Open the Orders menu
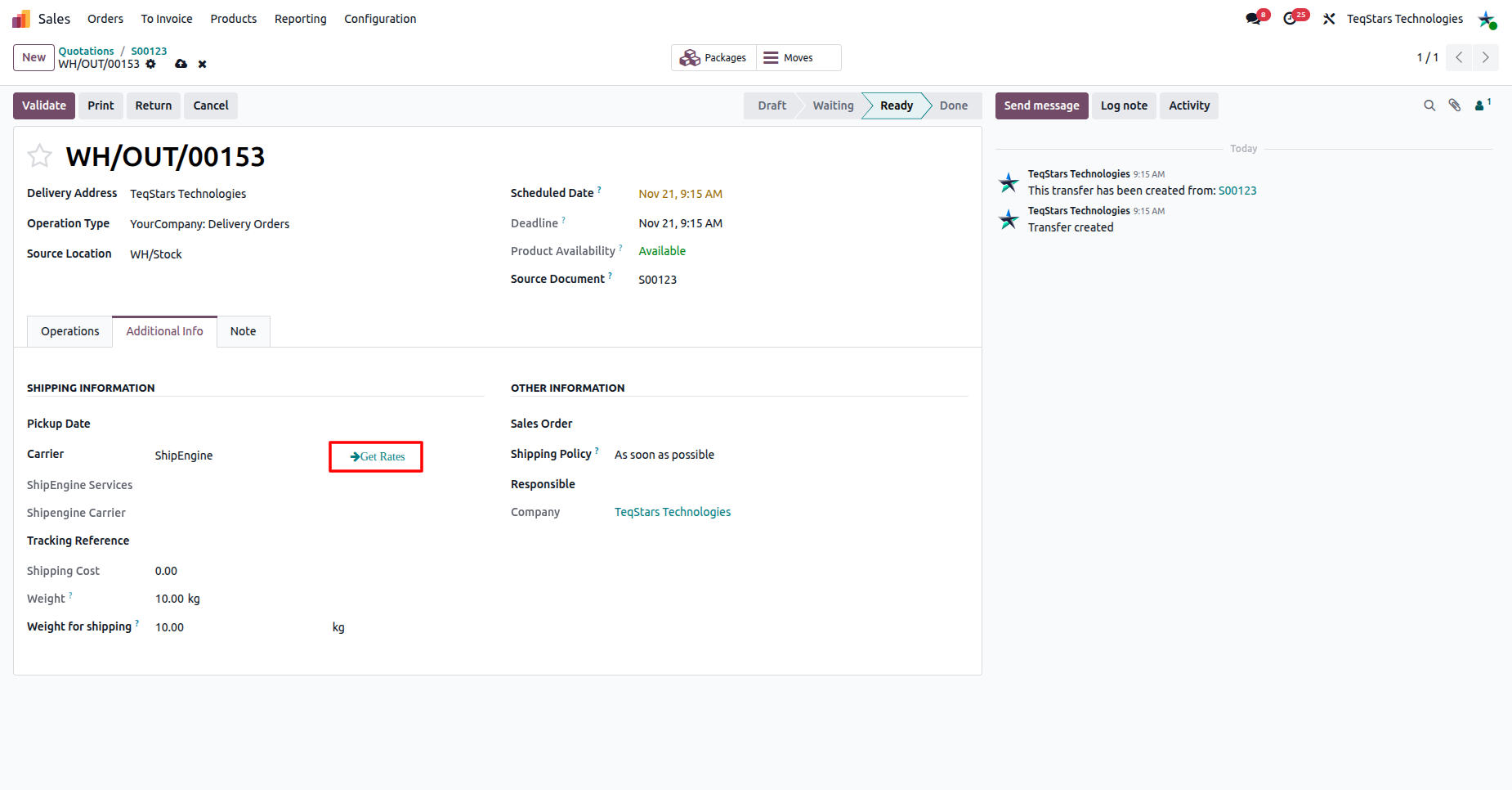The width and height of the screenshot is (1512, 790). pos(105,19)
